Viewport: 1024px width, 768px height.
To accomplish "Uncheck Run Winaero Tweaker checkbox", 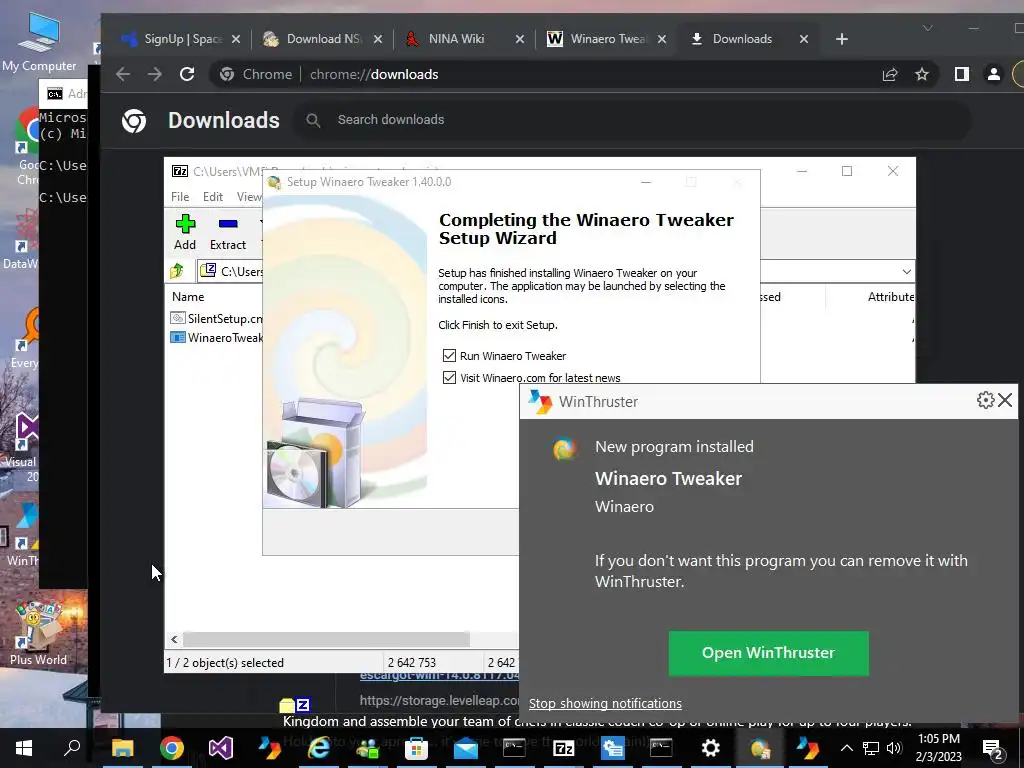I will (449, 355).
